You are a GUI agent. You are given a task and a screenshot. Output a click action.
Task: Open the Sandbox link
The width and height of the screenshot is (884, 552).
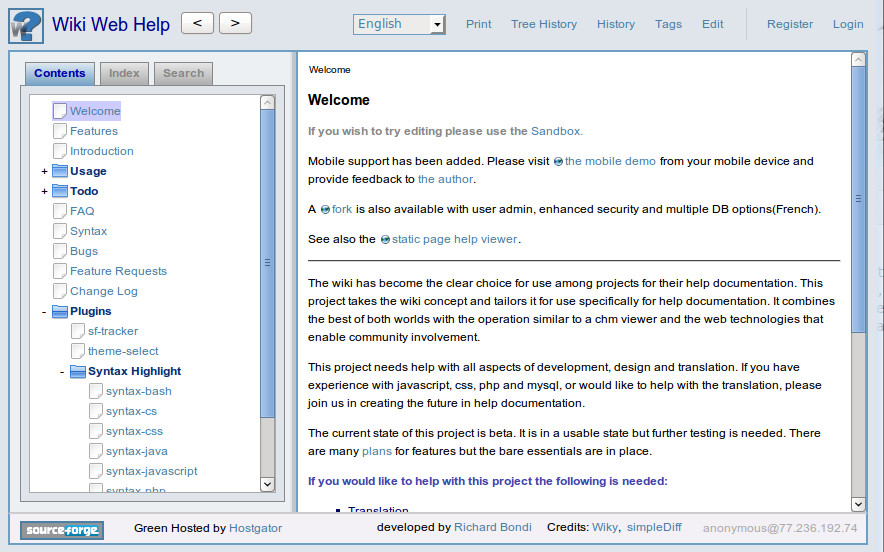(x=555, y=131)
